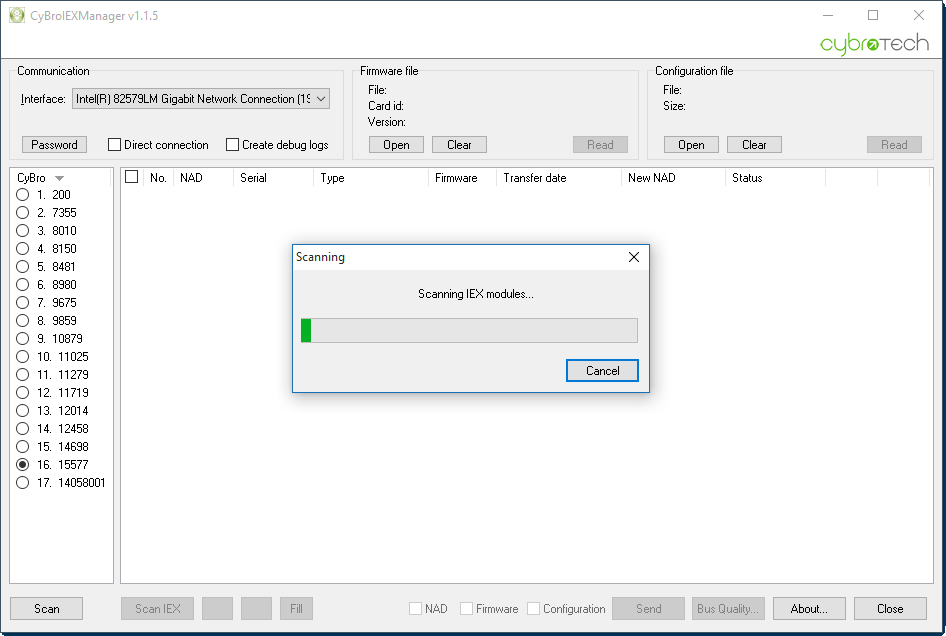Click the cybrotech logo
The width and height of the screenshot is (946, 636).
874,43
